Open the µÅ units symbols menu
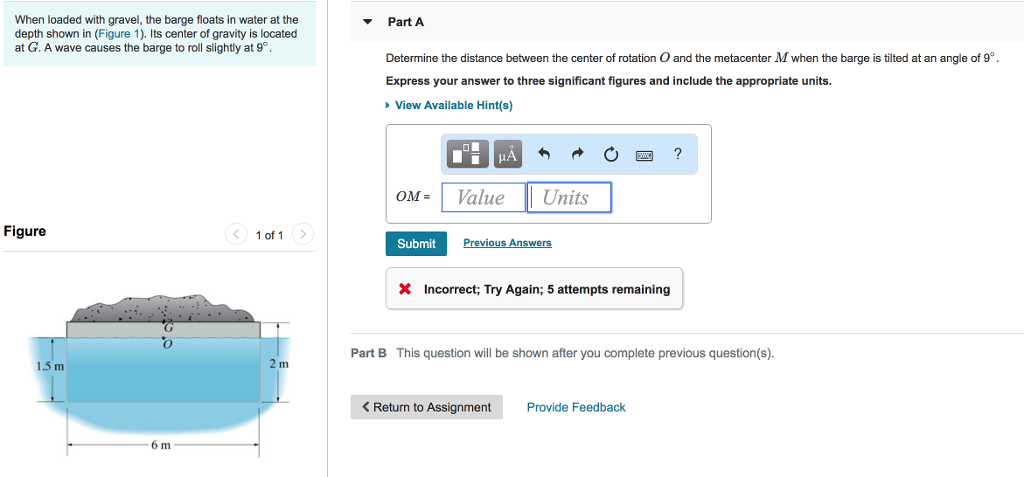 click(508, 154)
